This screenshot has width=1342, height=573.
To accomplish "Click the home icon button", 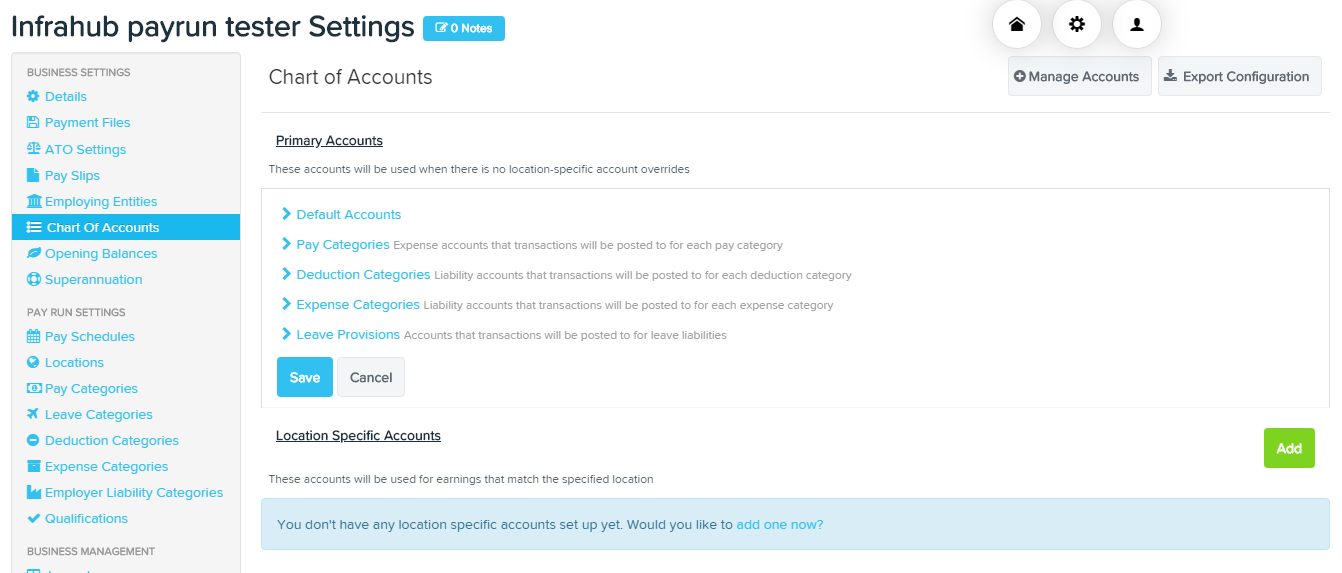I will pos(1017,25).
